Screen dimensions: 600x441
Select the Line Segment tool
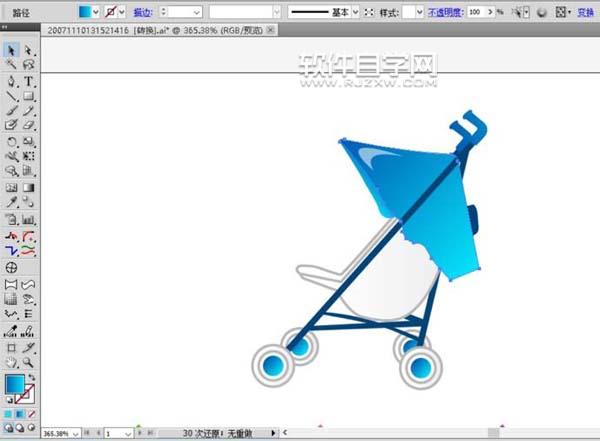click(x=11, y=96)
